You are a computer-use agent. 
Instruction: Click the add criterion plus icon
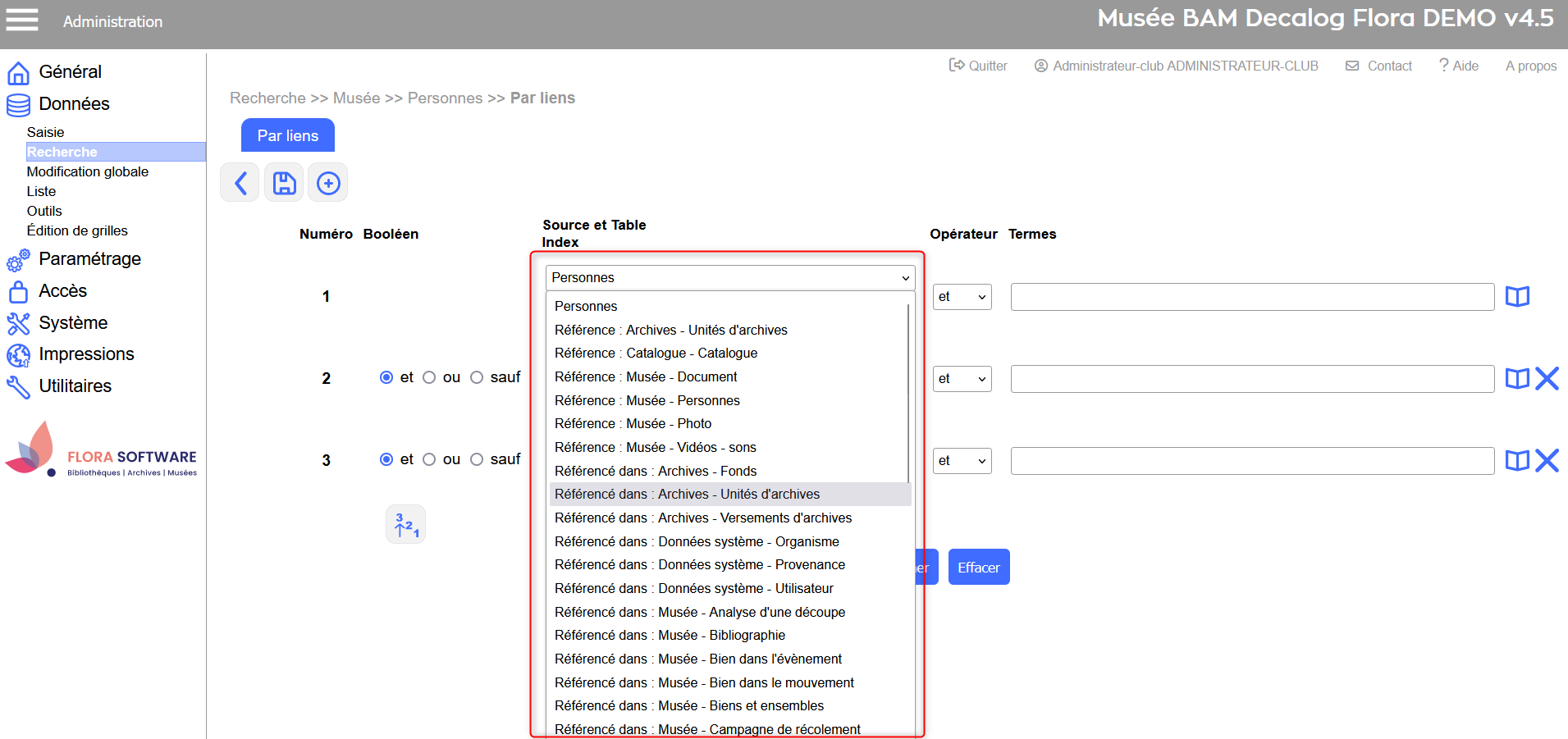pos(328,182)
